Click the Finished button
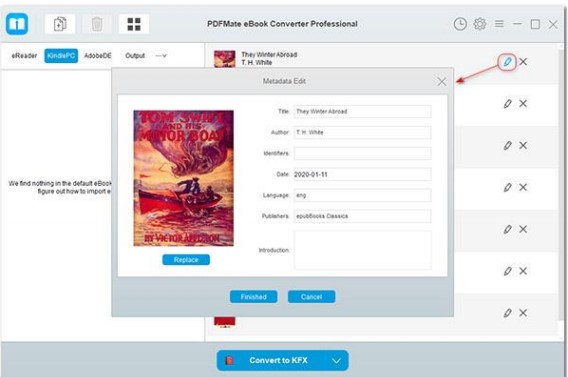Image resolution: width=568 pixels, height=377 pixels. point(254,297)
